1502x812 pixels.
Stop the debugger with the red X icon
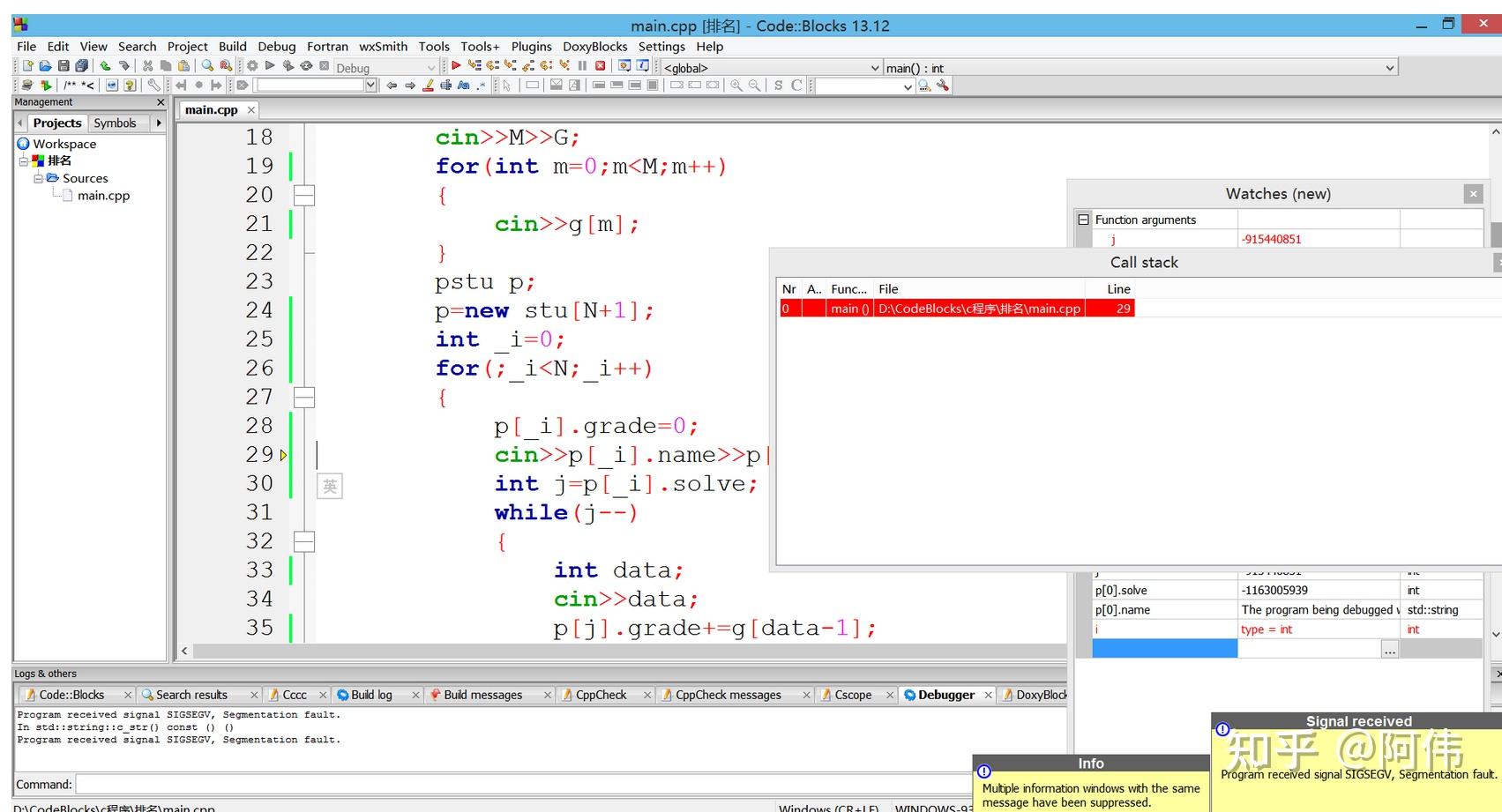pos(601,66)
